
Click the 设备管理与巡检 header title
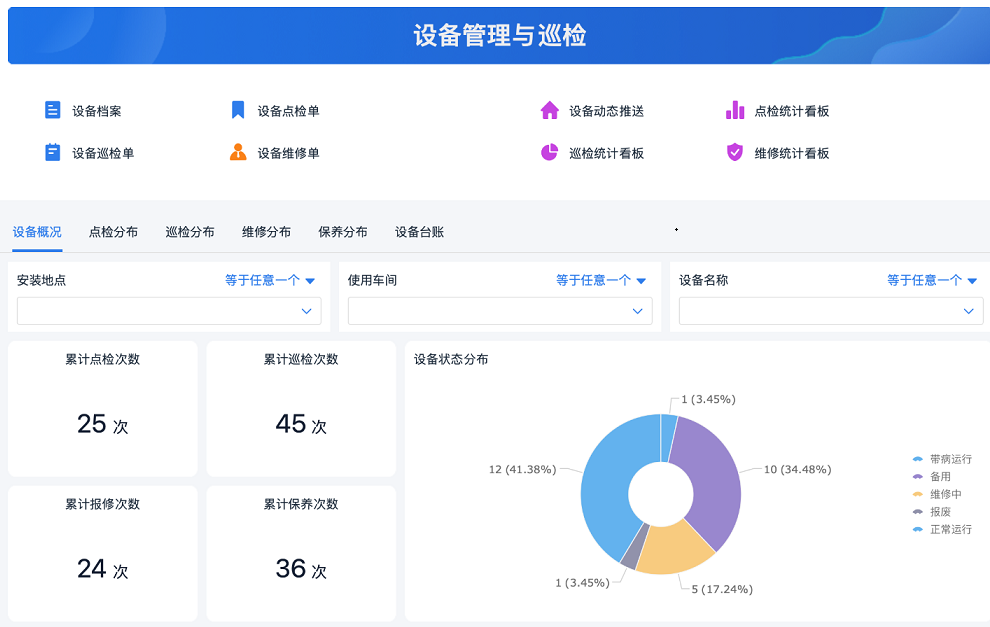tap(500, 35)
